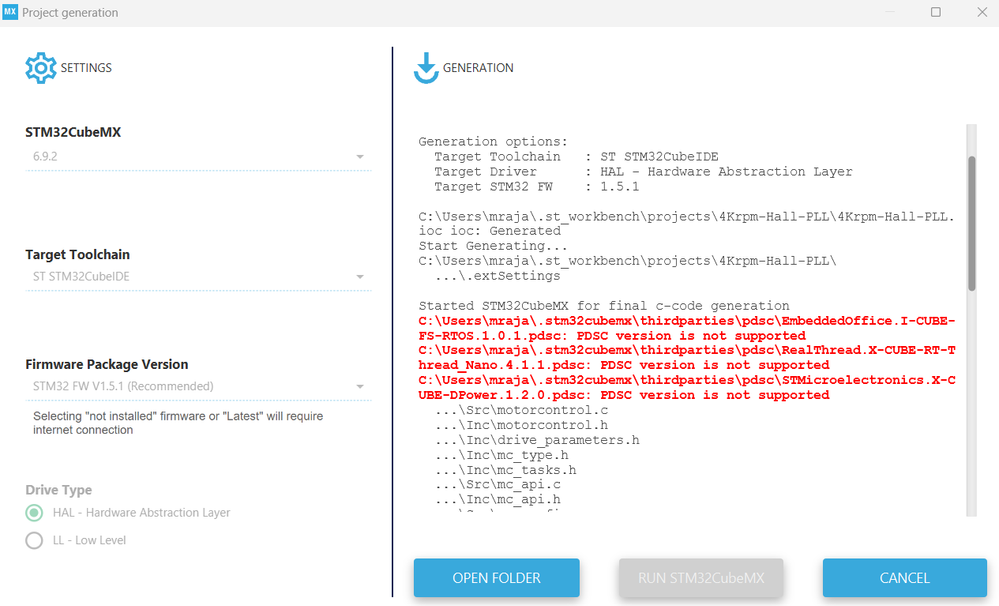Click the red UBE-DPower.1.2.0.pdsc error line
This screenshot has height=606, width=999.
(624, 395)
